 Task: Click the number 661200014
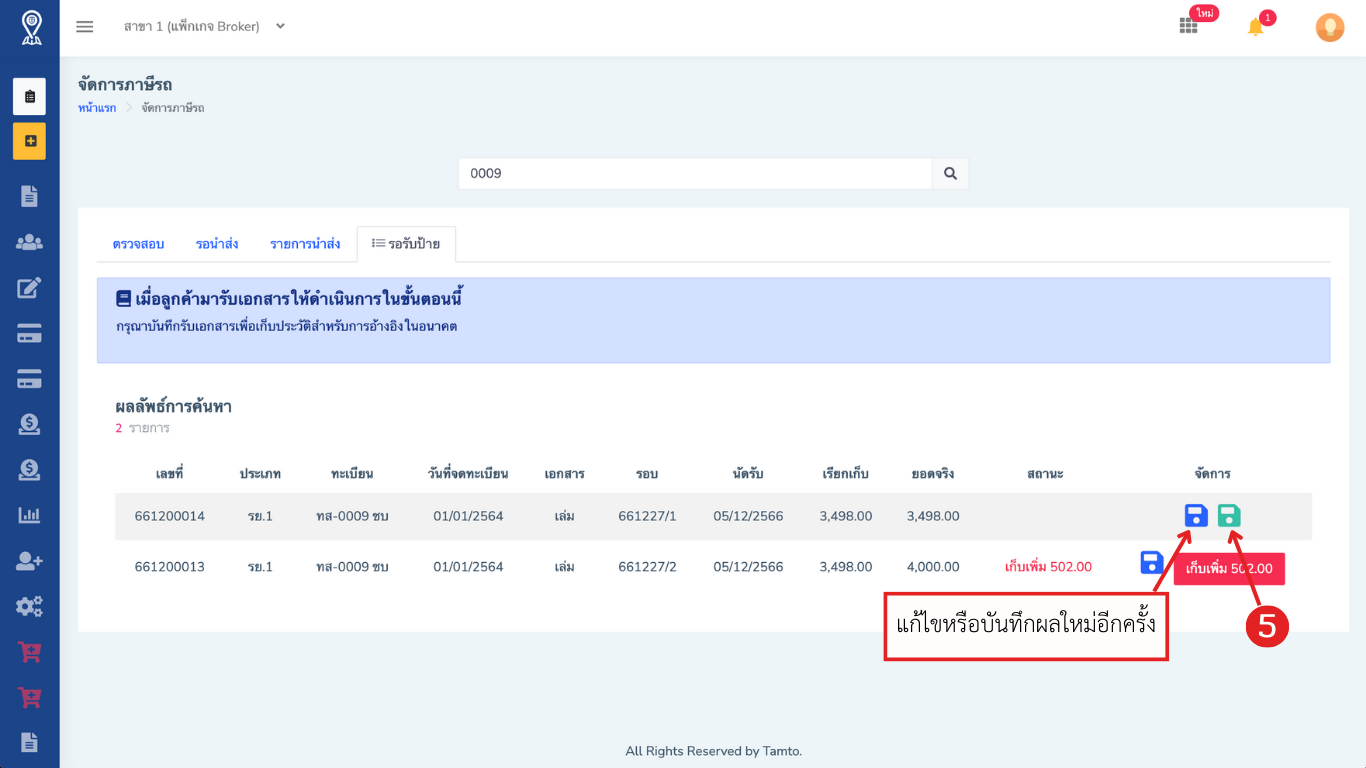point(170,516)
